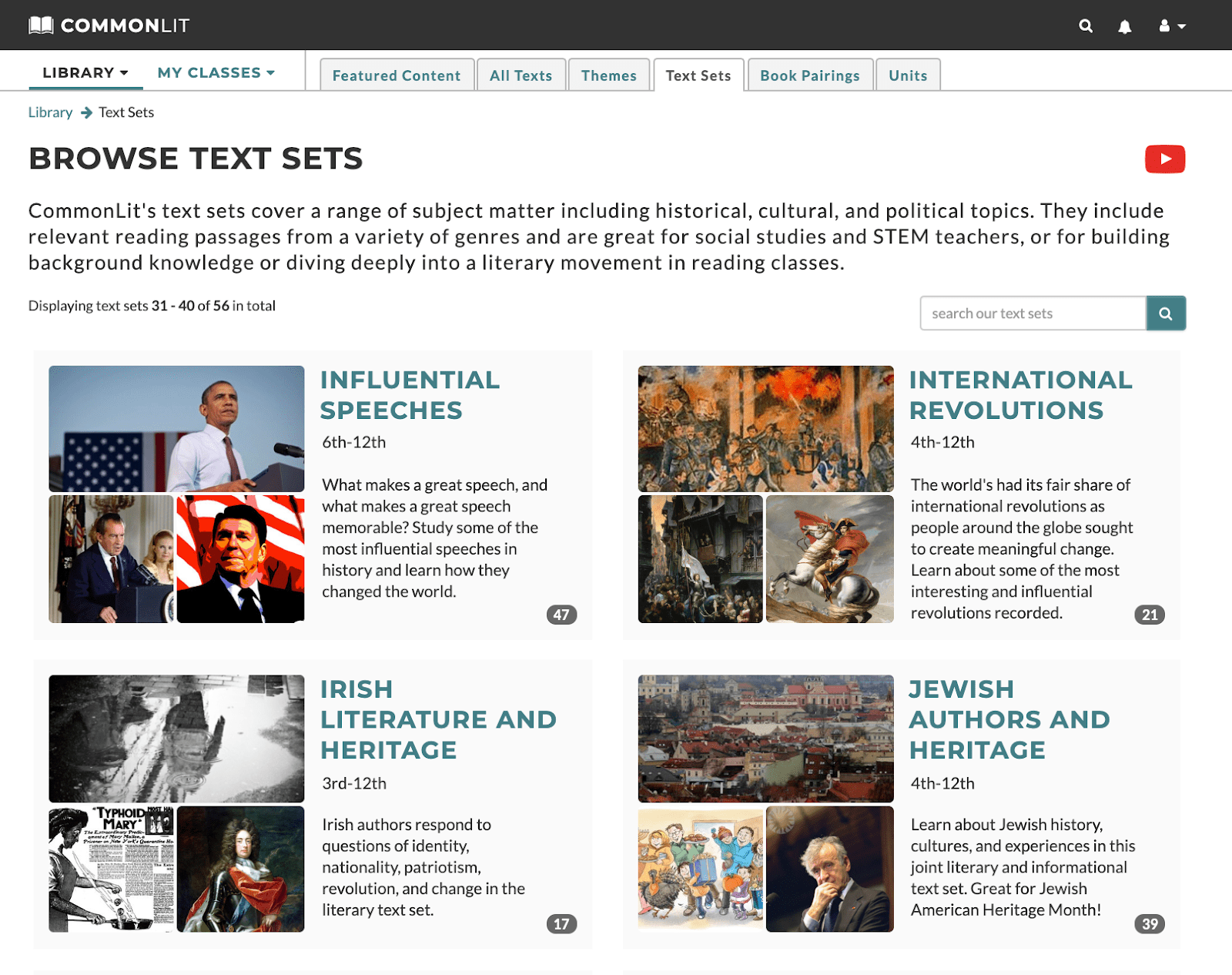Viewport: 1232px width, 975px height.
Task: Open the user account profile menu
Action: [1172, 25]
